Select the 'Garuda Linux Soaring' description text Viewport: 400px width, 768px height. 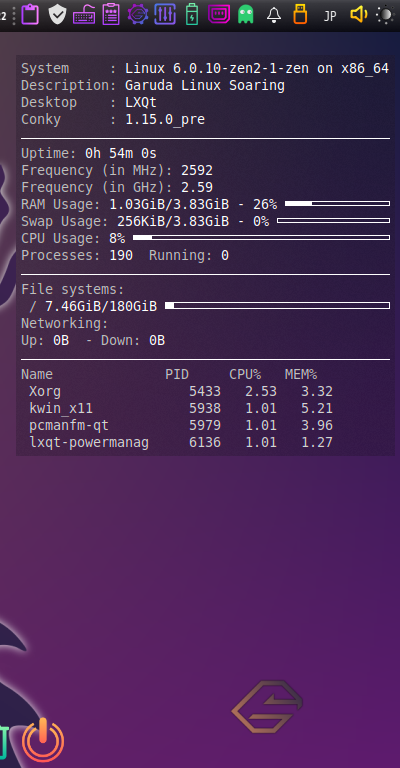(x=205, y=86)
